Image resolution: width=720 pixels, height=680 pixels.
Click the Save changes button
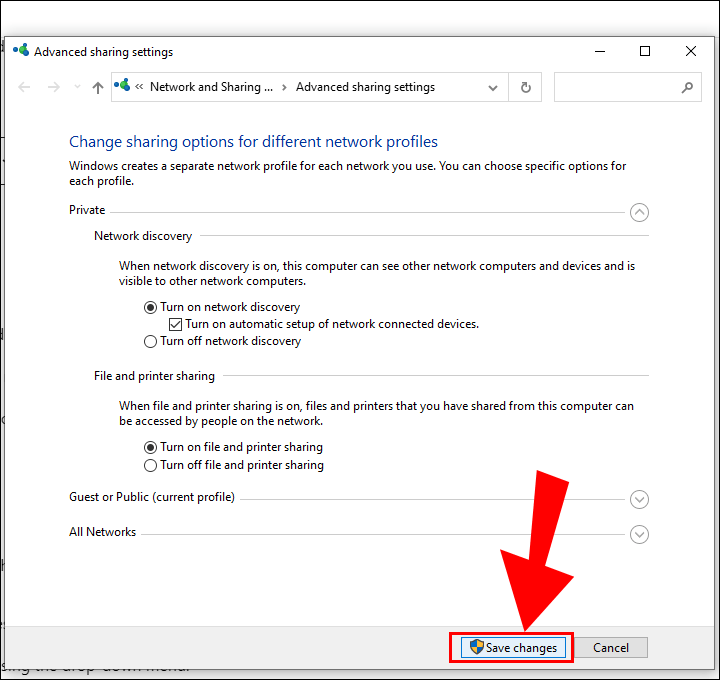[513, 647]
